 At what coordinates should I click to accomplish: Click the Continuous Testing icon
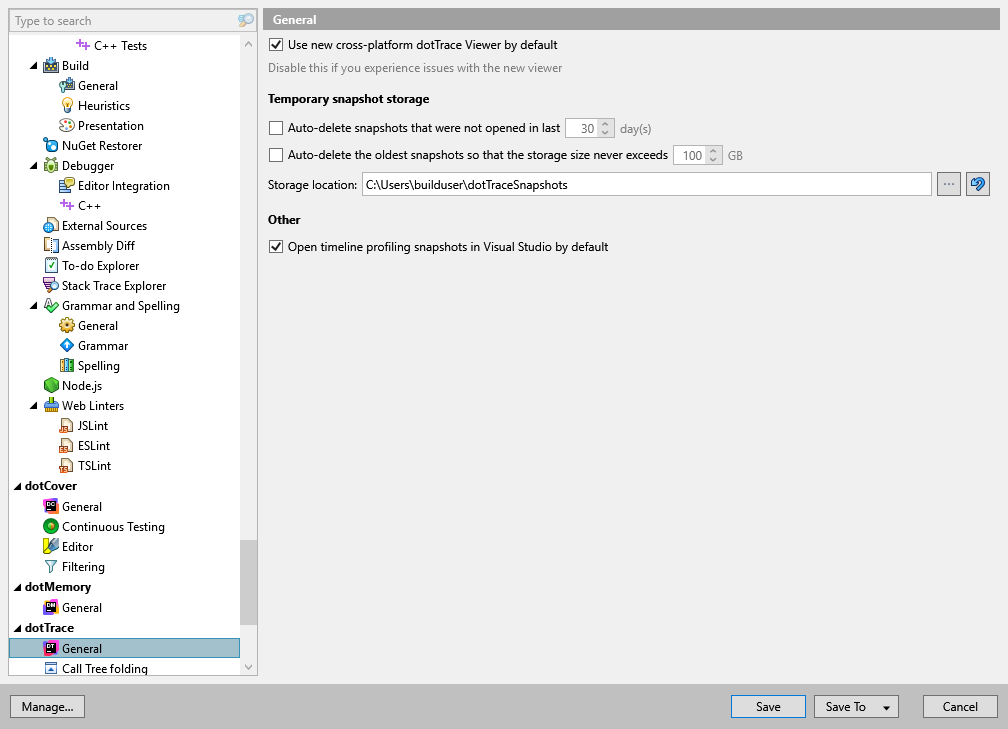[51, 526]
